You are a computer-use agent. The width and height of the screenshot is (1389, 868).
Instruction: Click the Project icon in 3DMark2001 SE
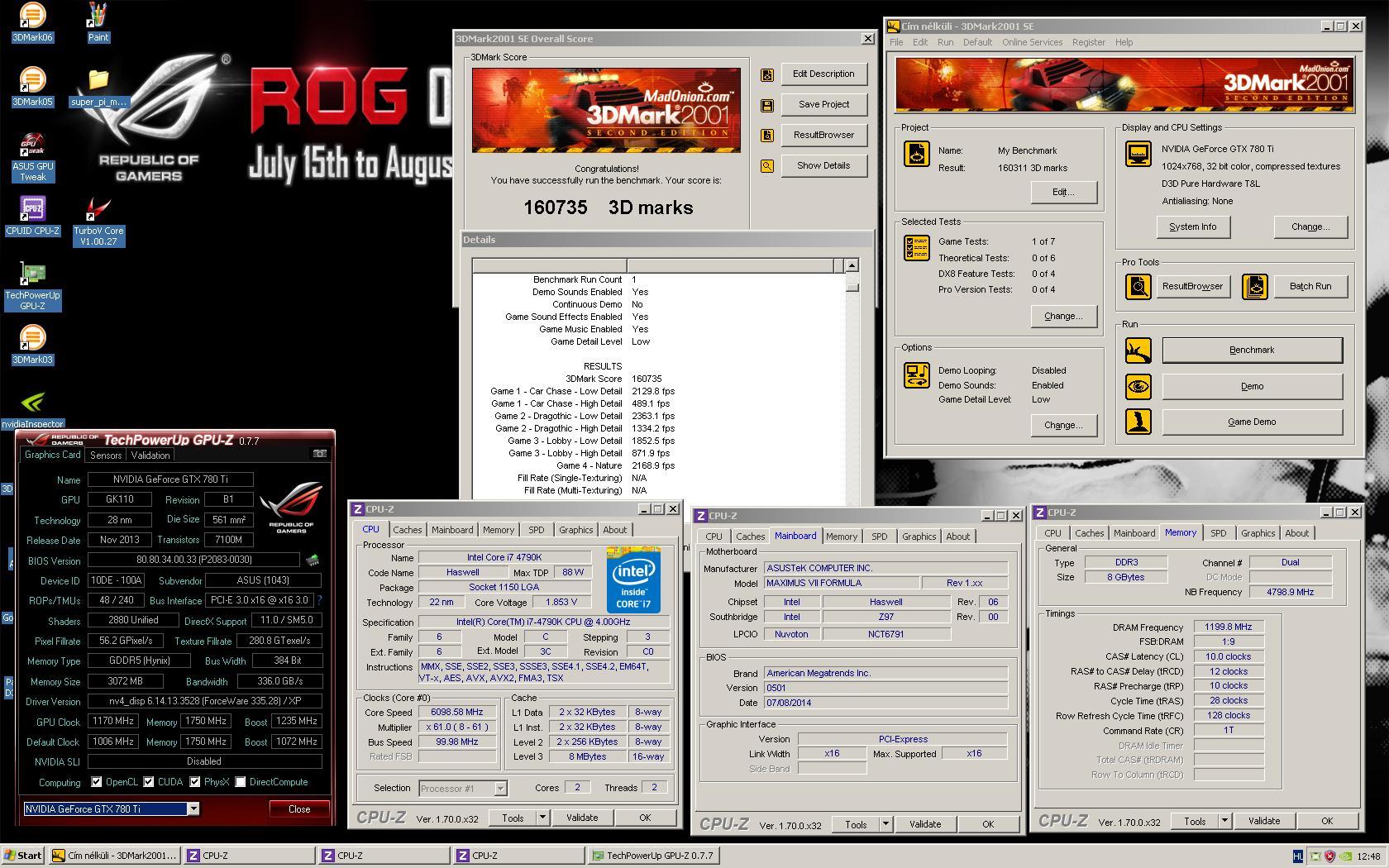coord(916,154)
